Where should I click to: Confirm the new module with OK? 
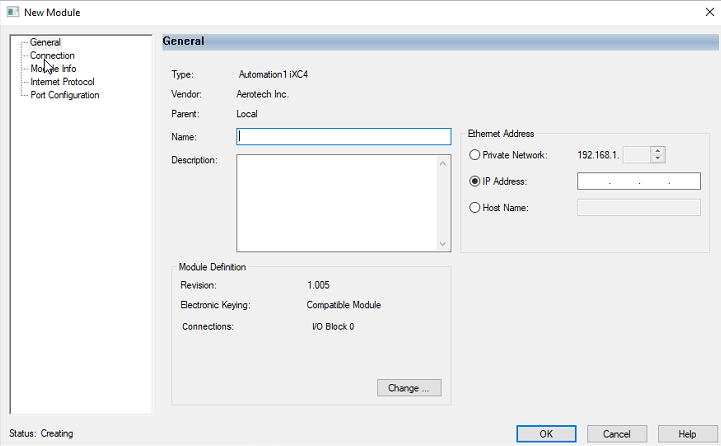point(546,434)
